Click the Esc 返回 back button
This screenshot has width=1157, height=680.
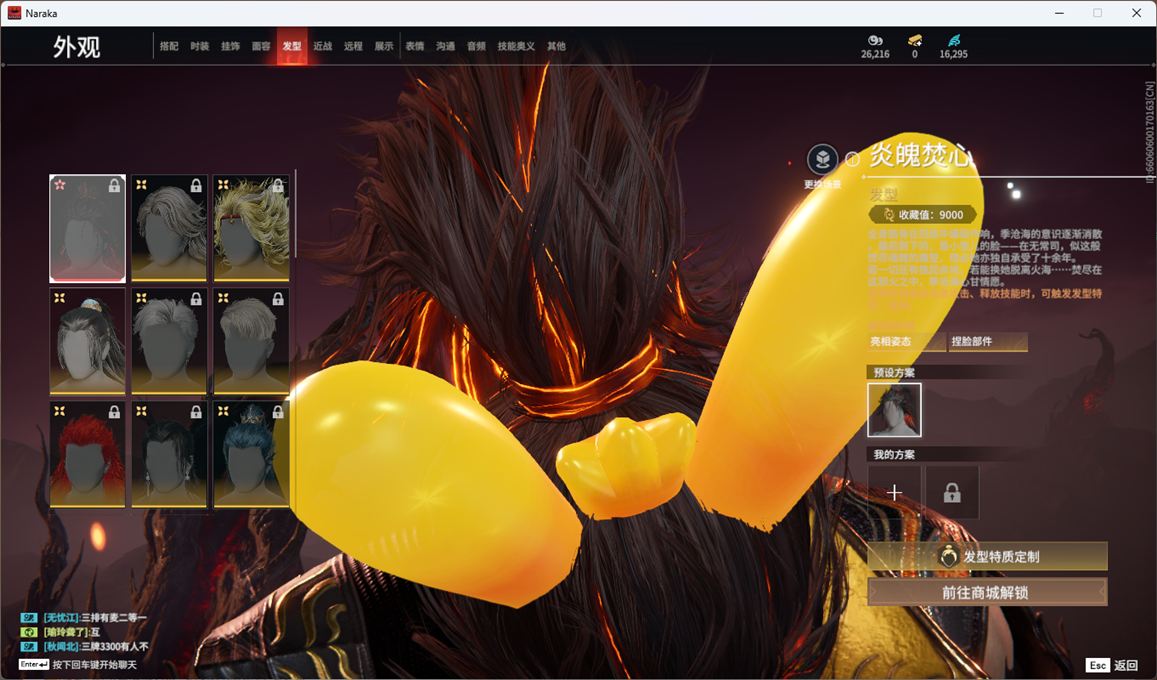click(x=1112, y=665)
